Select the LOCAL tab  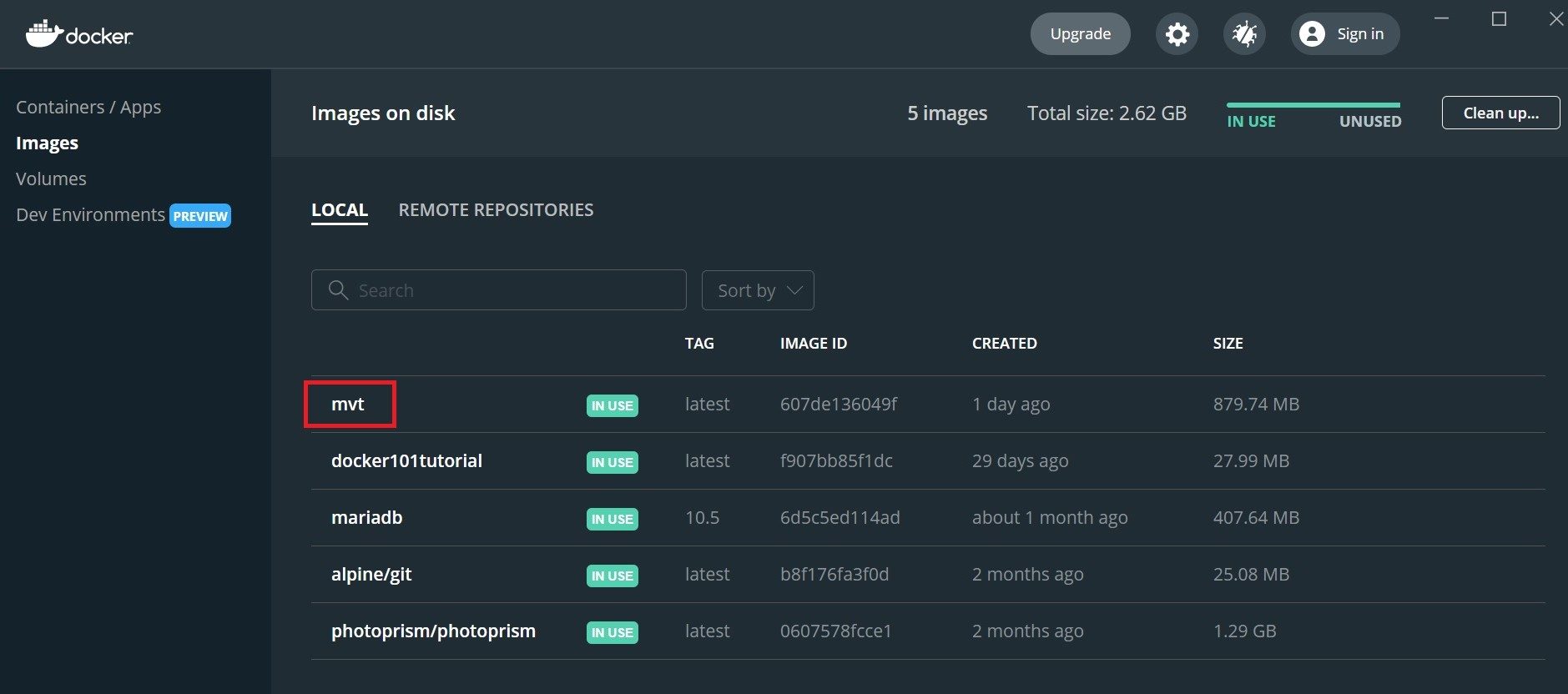click(339, 210)
